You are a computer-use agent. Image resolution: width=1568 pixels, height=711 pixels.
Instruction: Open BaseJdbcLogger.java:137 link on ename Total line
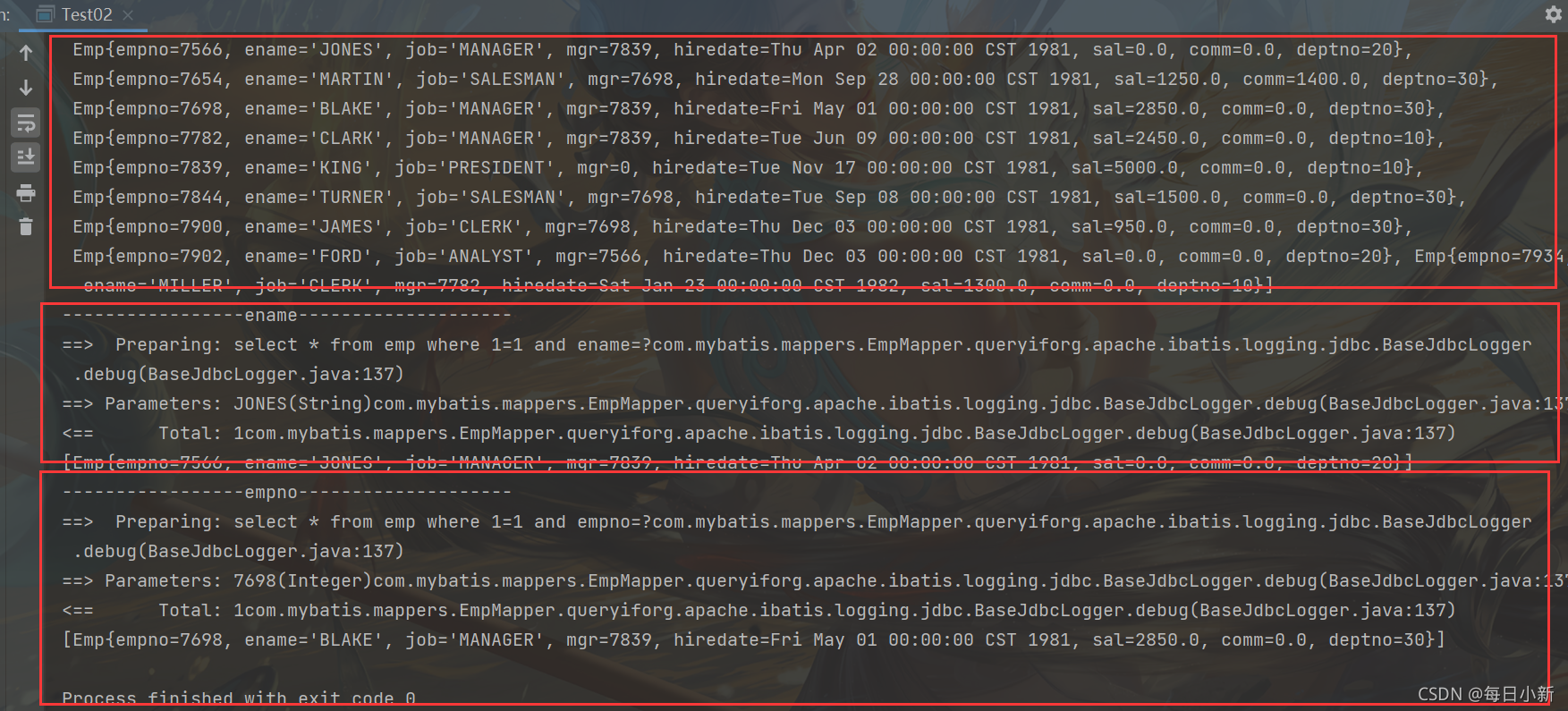[x=1323, y=433]
